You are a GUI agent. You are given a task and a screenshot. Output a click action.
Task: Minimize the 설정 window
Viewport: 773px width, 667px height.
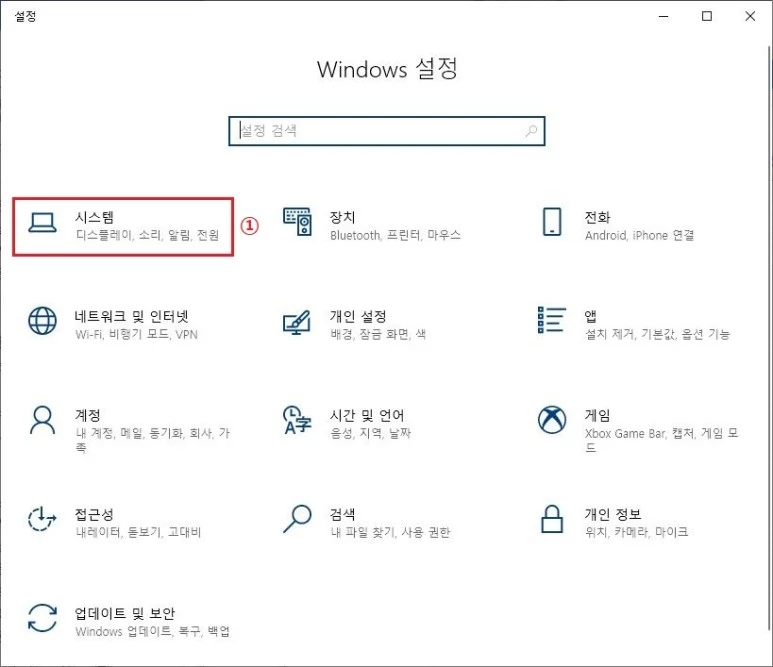(x=664, y=16)
